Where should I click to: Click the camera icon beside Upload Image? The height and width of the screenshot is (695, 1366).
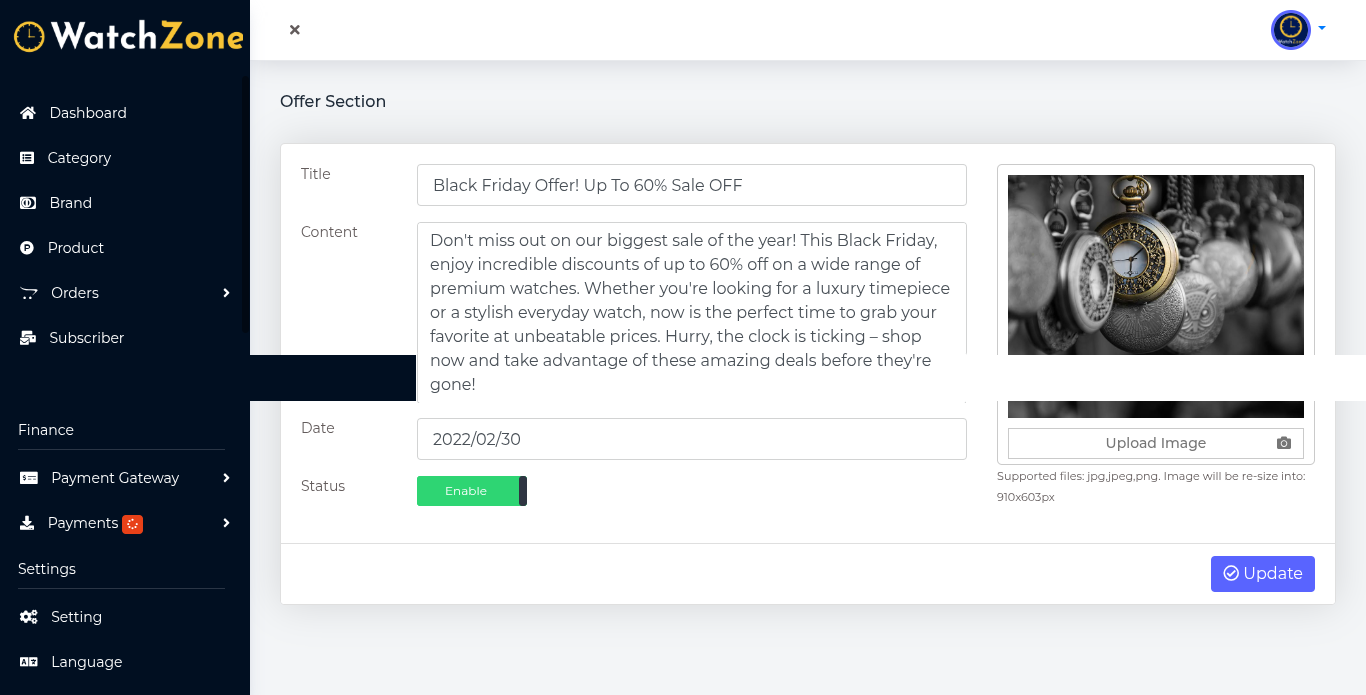pos(1284,443)
